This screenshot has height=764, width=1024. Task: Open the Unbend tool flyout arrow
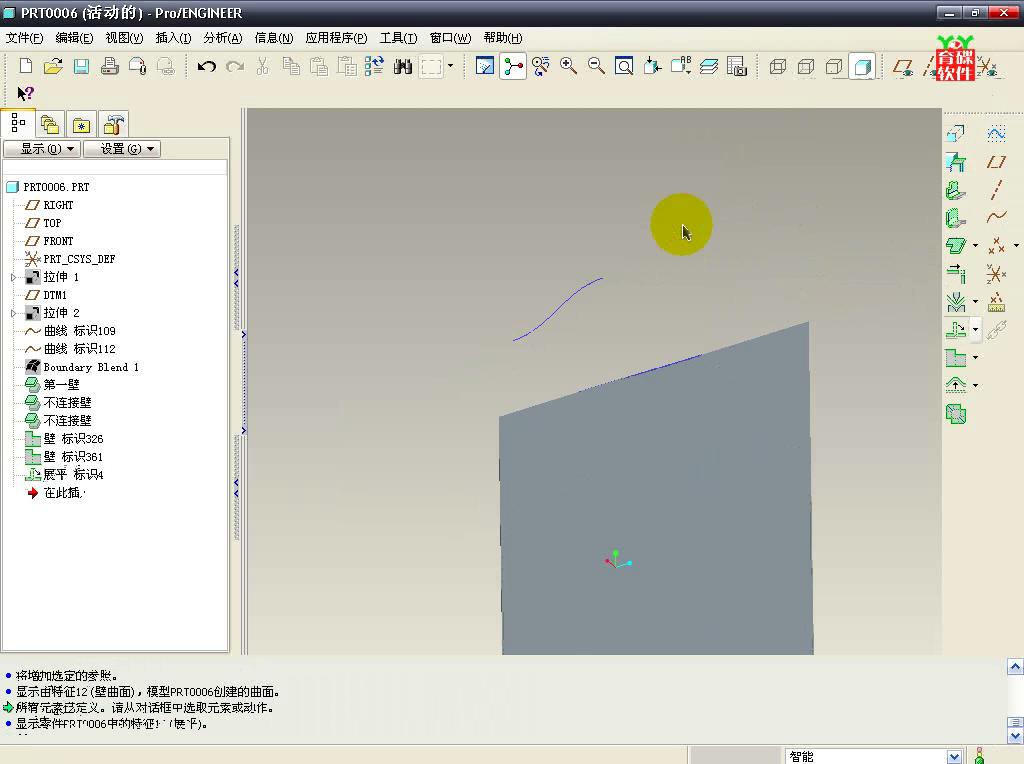(x=976, y=330)
